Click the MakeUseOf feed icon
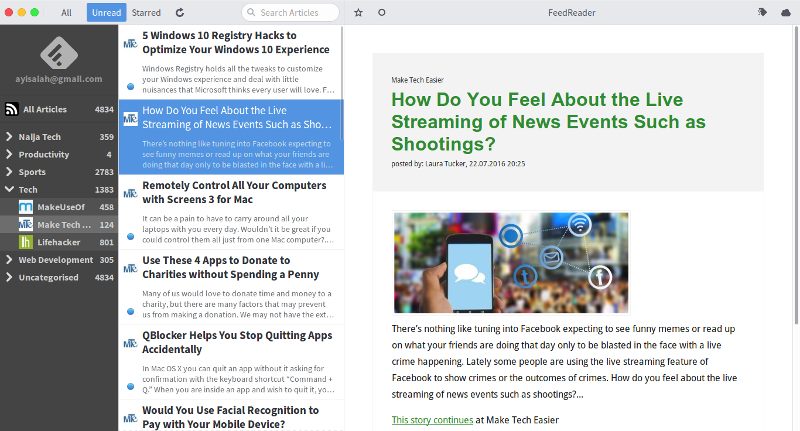 coord(26,207)
